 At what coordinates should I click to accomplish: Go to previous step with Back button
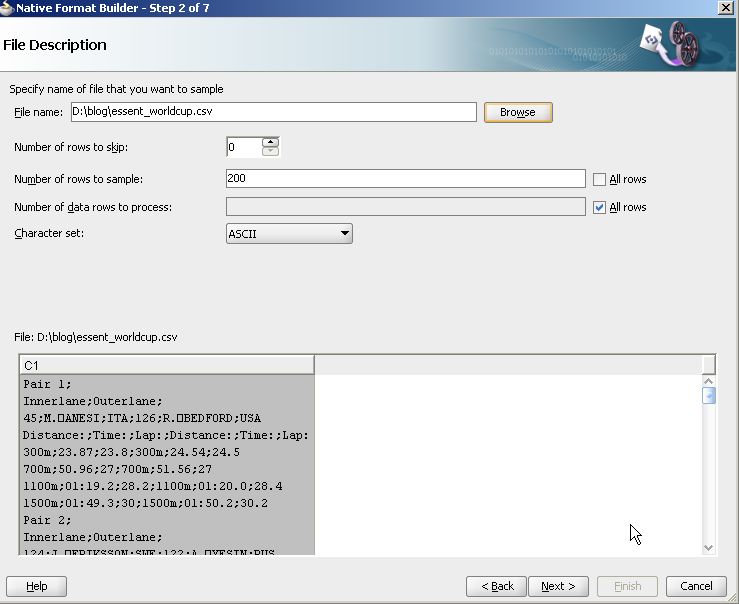point(497,586)
